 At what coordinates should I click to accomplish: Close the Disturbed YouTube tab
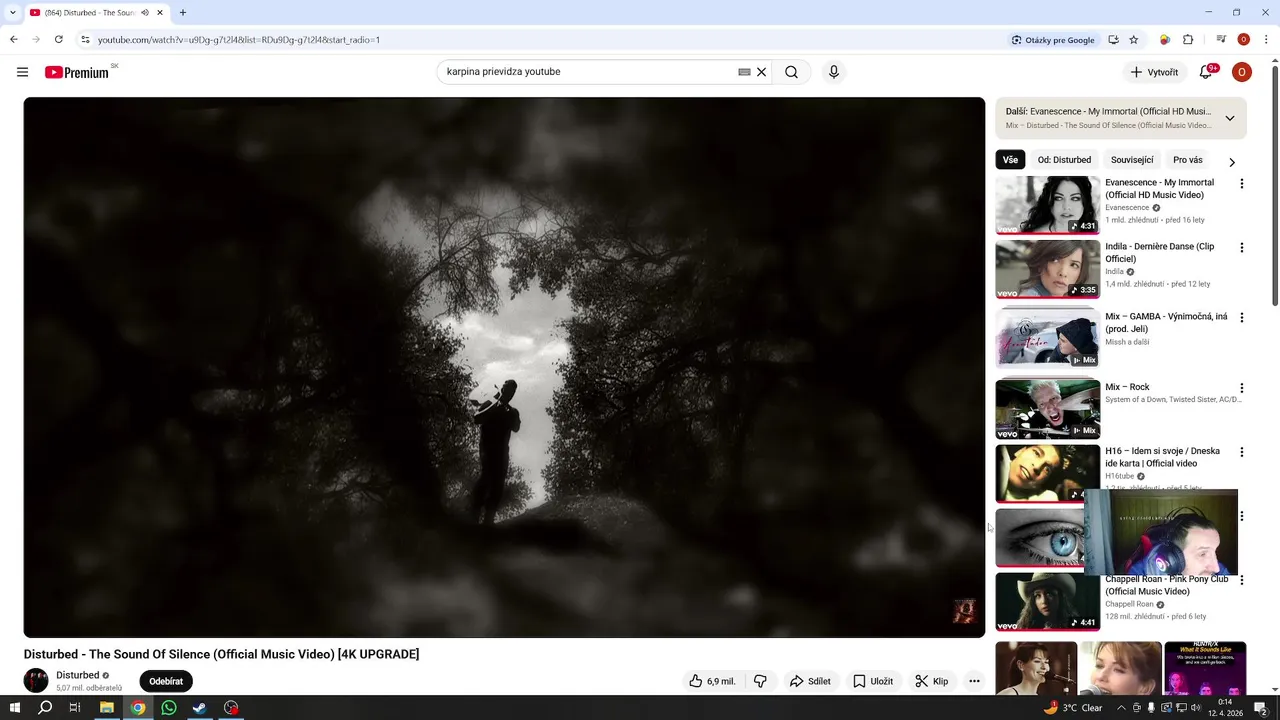(160, 13)
